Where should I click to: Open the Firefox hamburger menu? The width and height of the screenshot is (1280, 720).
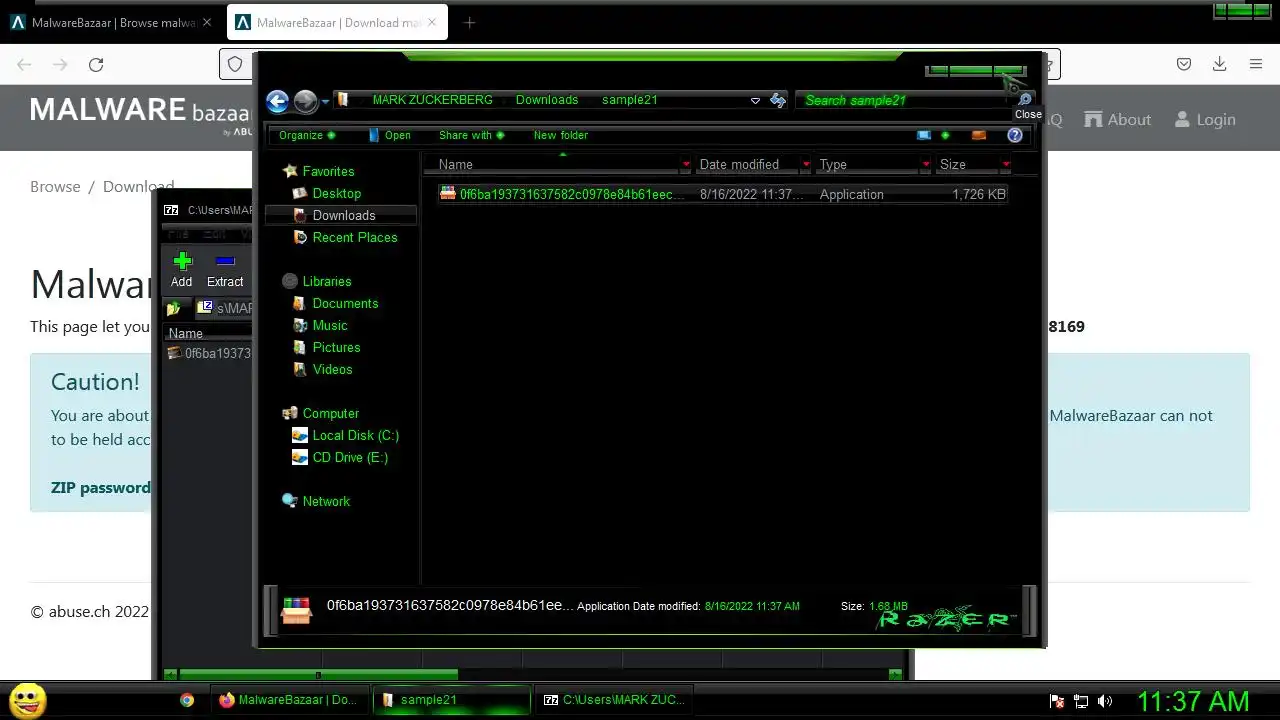point(1256,64)
